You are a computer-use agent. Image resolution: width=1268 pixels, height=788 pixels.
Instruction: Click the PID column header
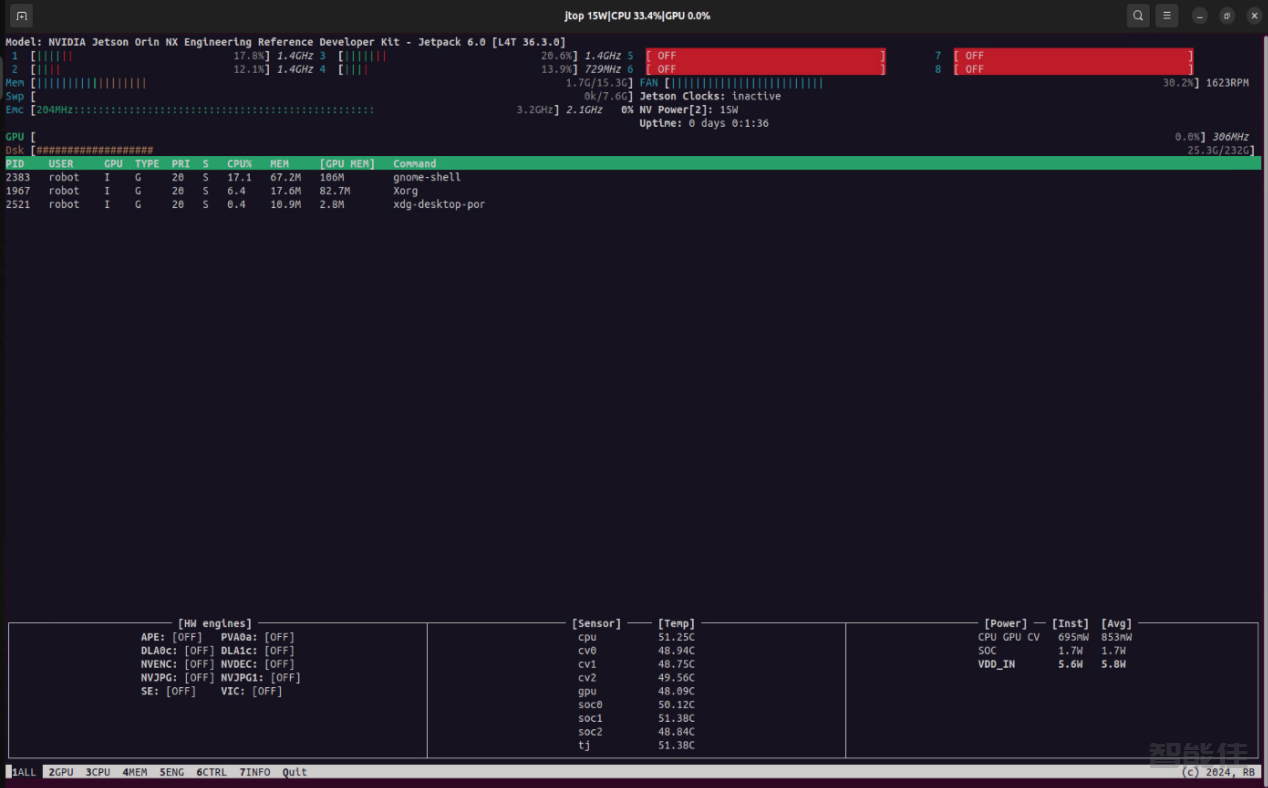point(15,163)
